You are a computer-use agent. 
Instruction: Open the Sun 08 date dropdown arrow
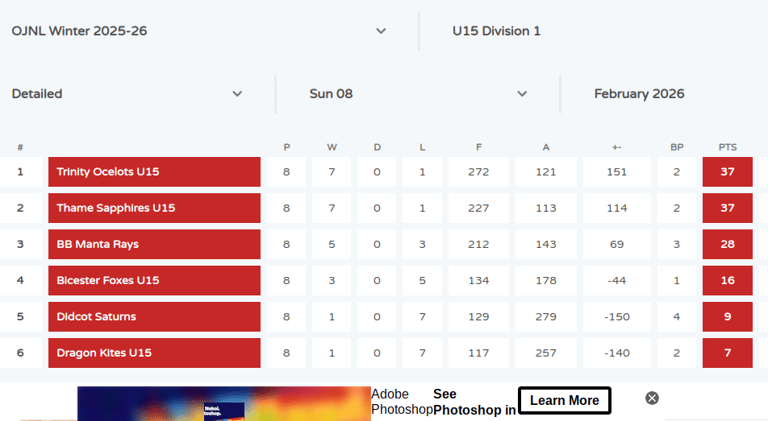pos(522,94)
